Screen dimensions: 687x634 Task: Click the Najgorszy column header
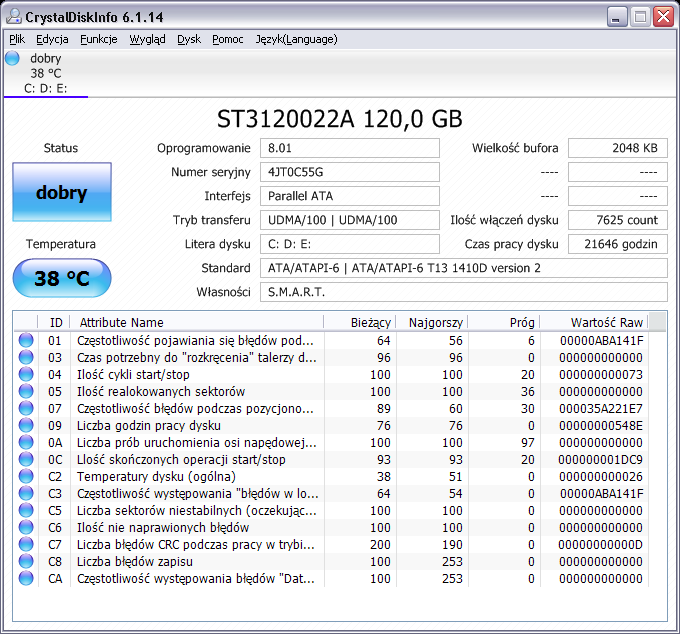tap(432, 322)
